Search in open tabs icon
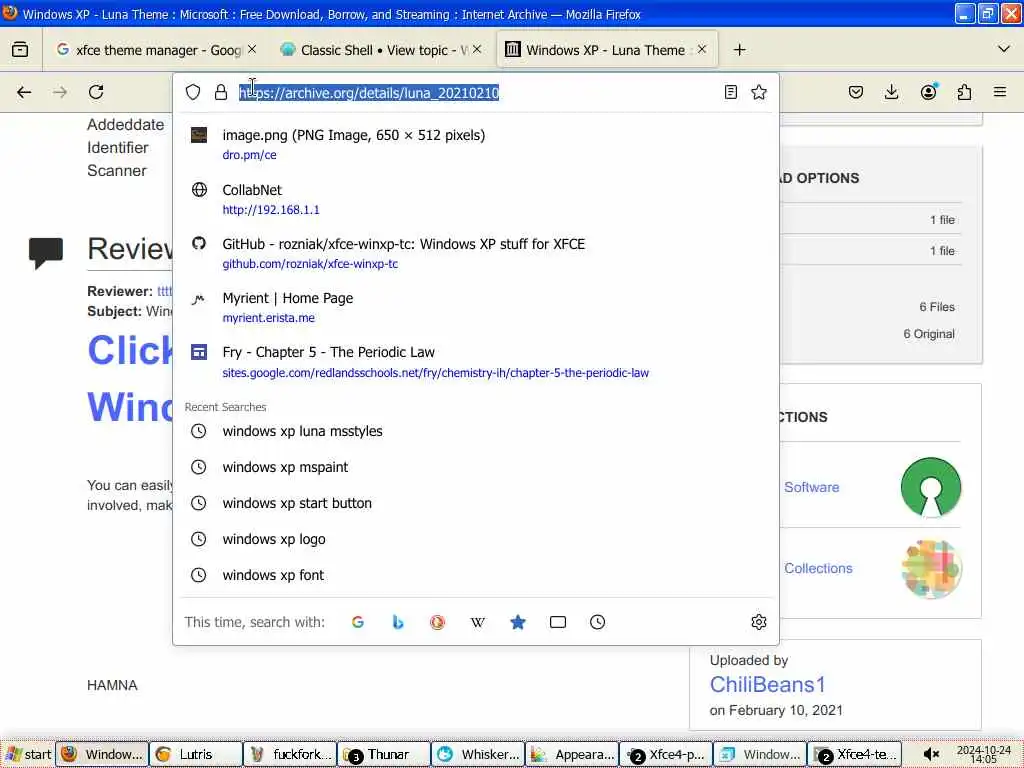 click(x=558, y=622)
